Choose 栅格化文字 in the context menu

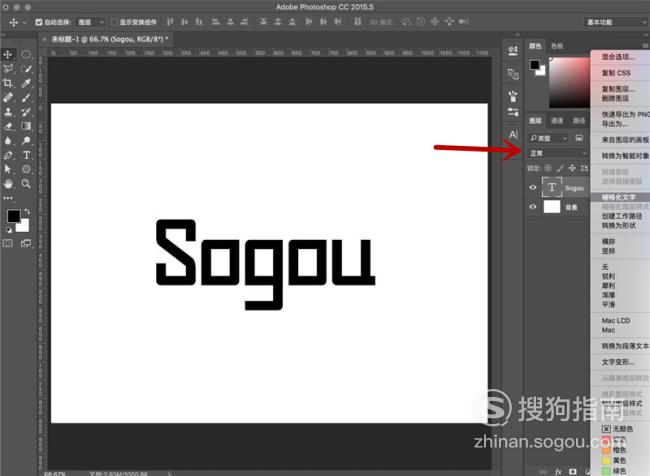point(620,197)
